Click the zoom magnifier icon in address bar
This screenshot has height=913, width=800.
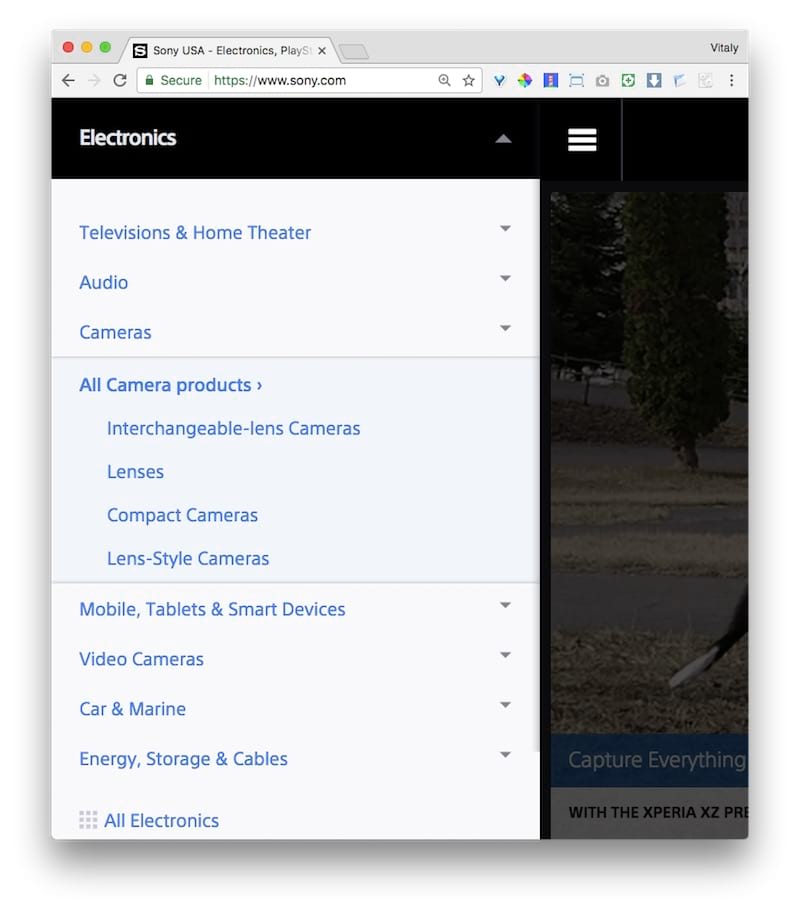coord(445,80)
